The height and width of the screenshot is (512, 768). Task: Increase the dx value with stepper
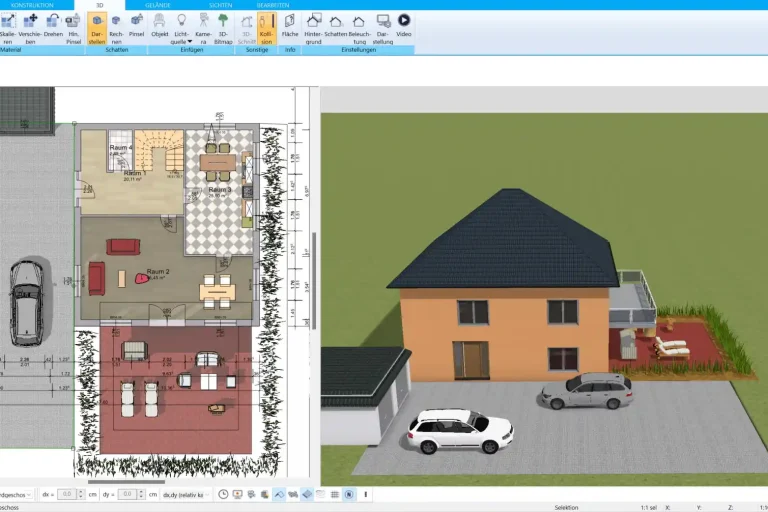click(81, 492)
